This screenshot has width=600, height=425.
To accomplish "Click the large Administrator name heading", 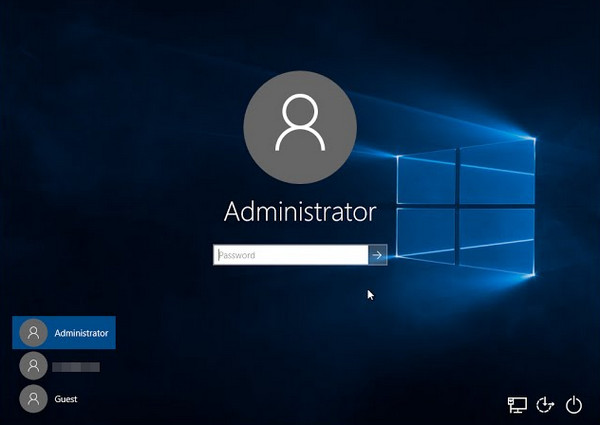I will click(x=300, y=212).
